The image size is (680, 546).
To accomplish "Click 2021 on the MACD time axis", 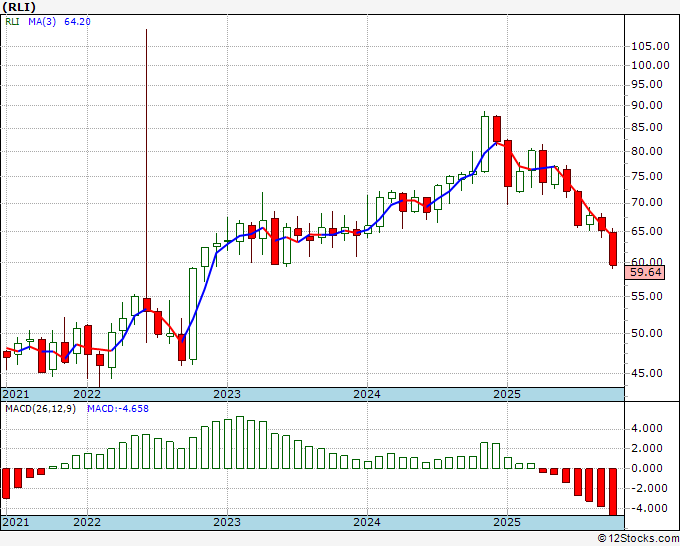I will [16, 522].
